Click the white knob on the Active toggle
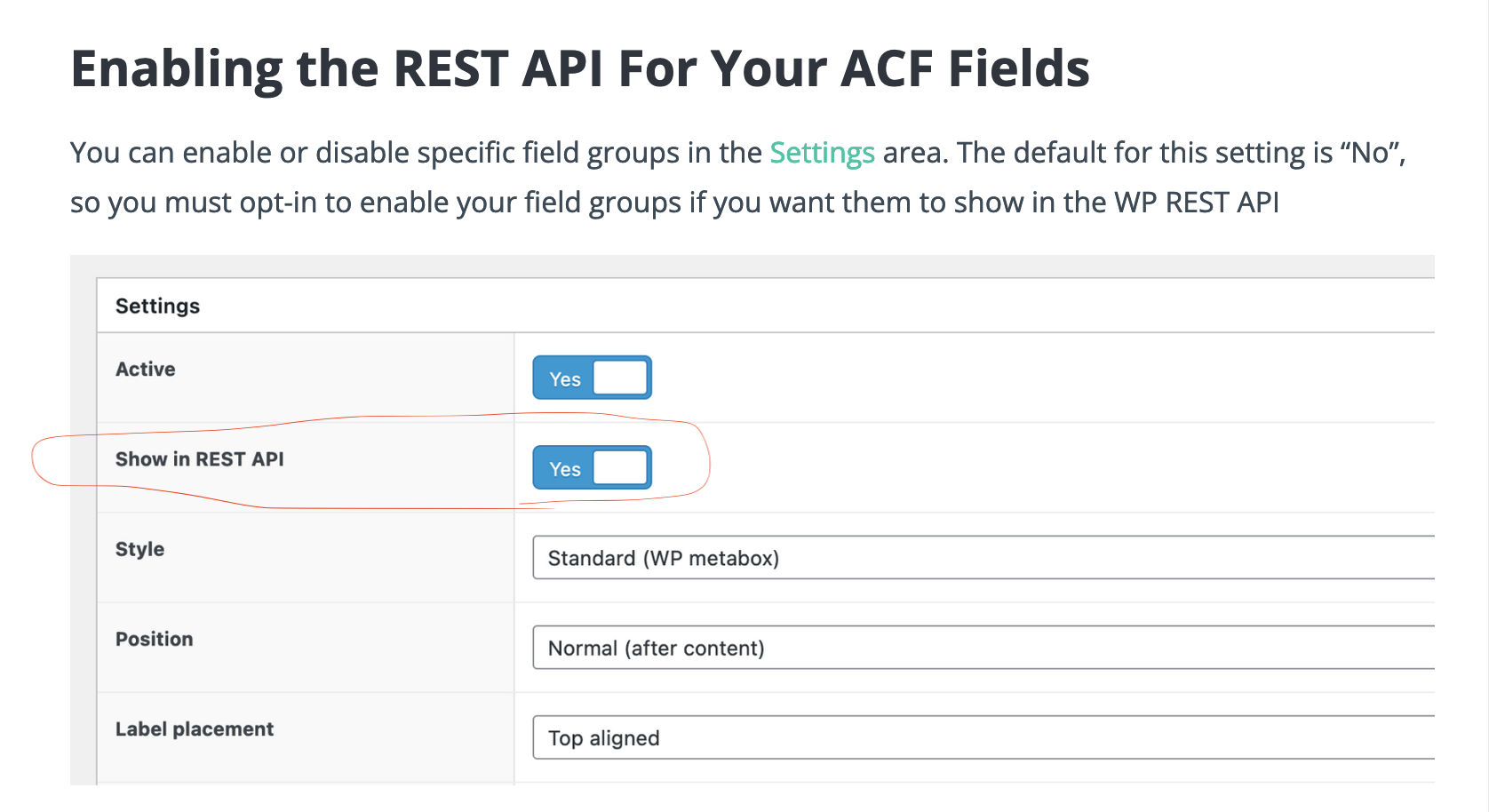Viewport: 1489px width, 812px height. tap(620, 378)
